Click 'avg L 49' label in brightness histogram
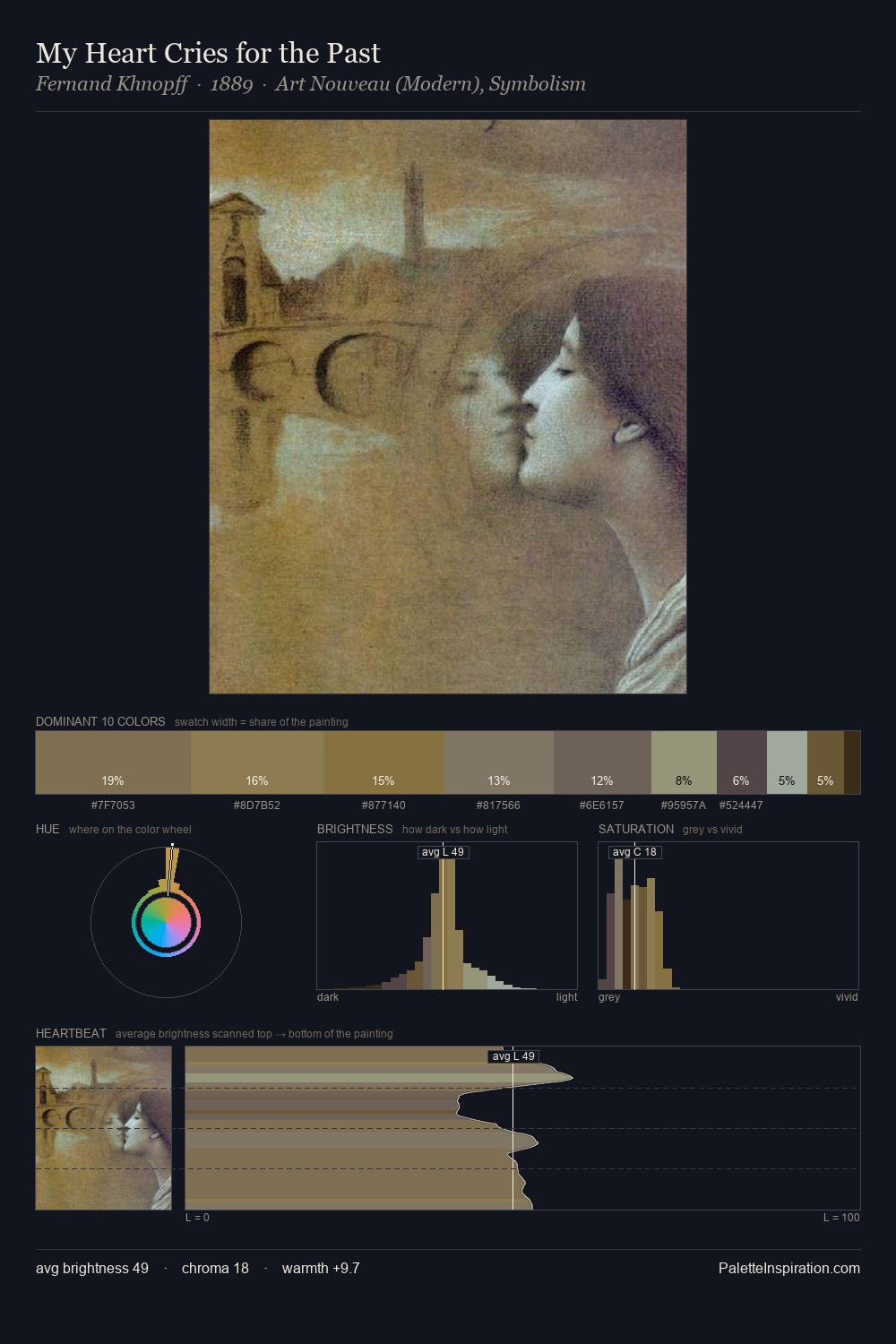This screenshot has width=896, height=1344. coord(443,852)
